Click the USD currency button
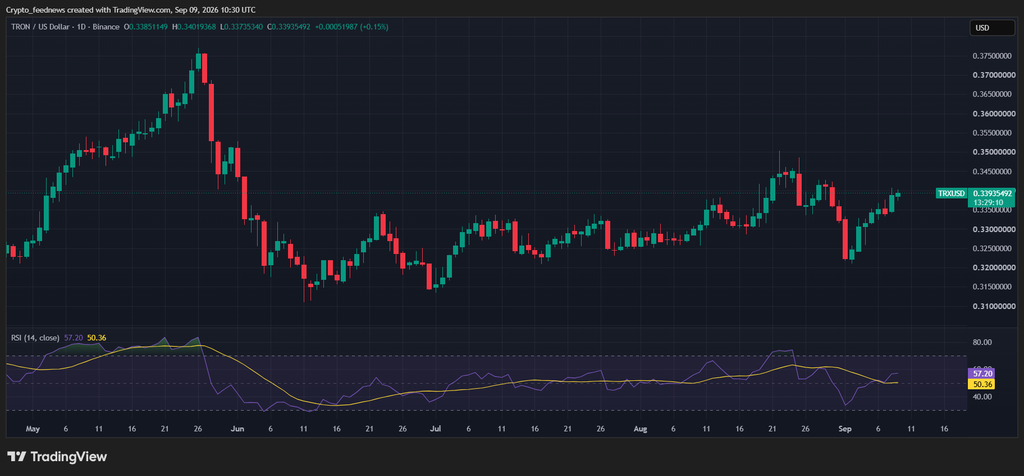Screen dimensions: 1024x476 point(991,28)
